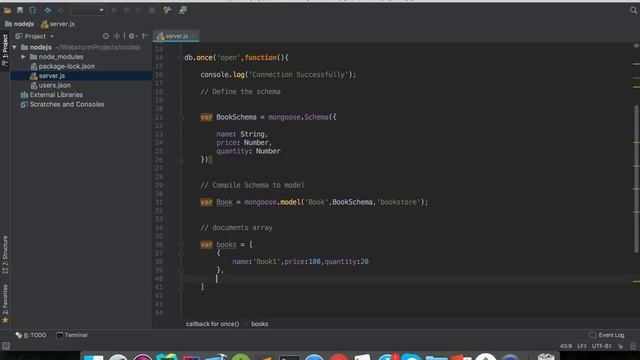Image resolution: width=640 pixels, height=360 pixels.
Task: Click the Search Everywhere magnifier icon
Action: click(x=633, y=10)
